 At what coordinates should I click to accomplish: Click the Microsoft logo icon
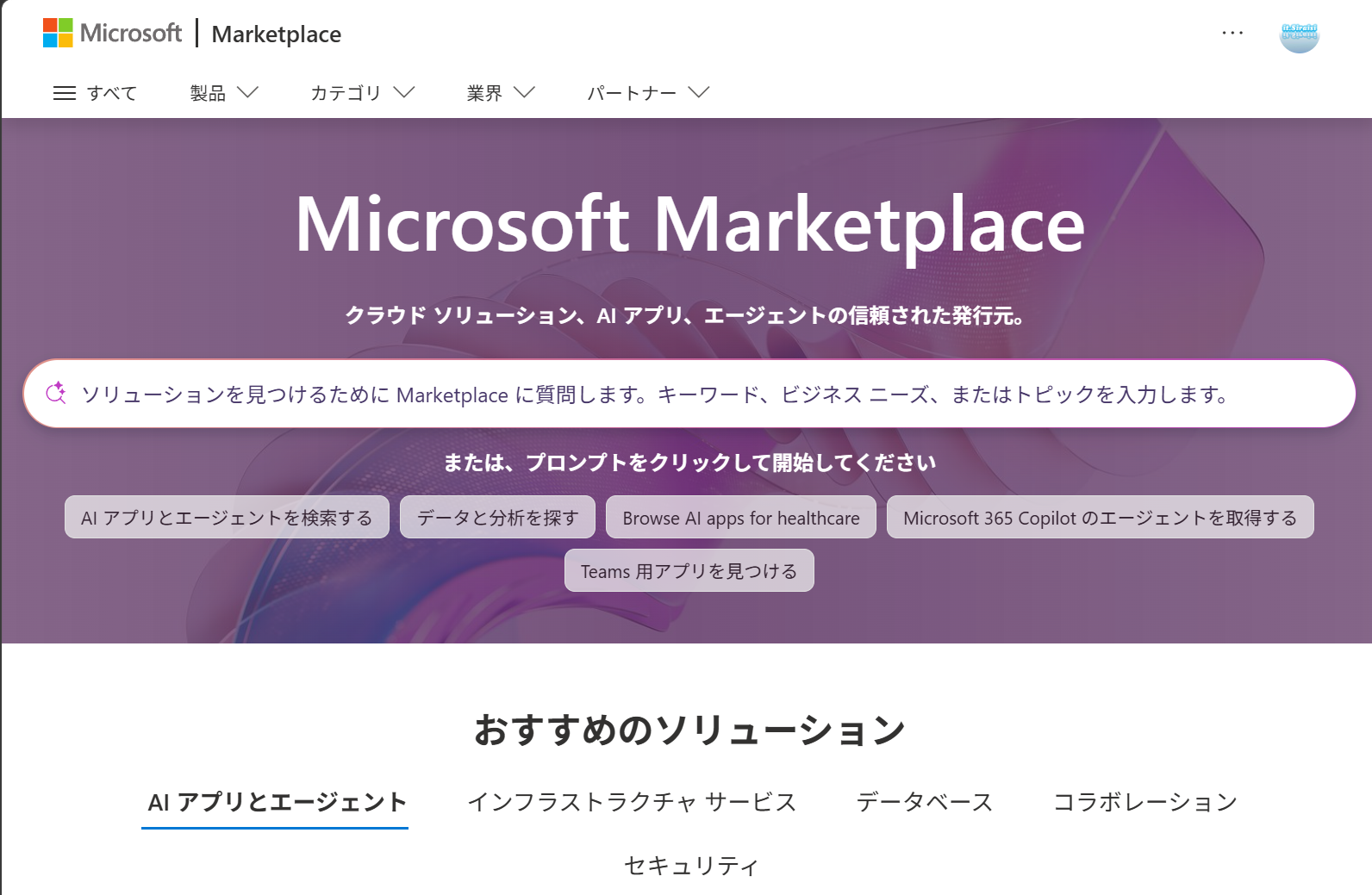pyautogui.click(x=58, y=34)
